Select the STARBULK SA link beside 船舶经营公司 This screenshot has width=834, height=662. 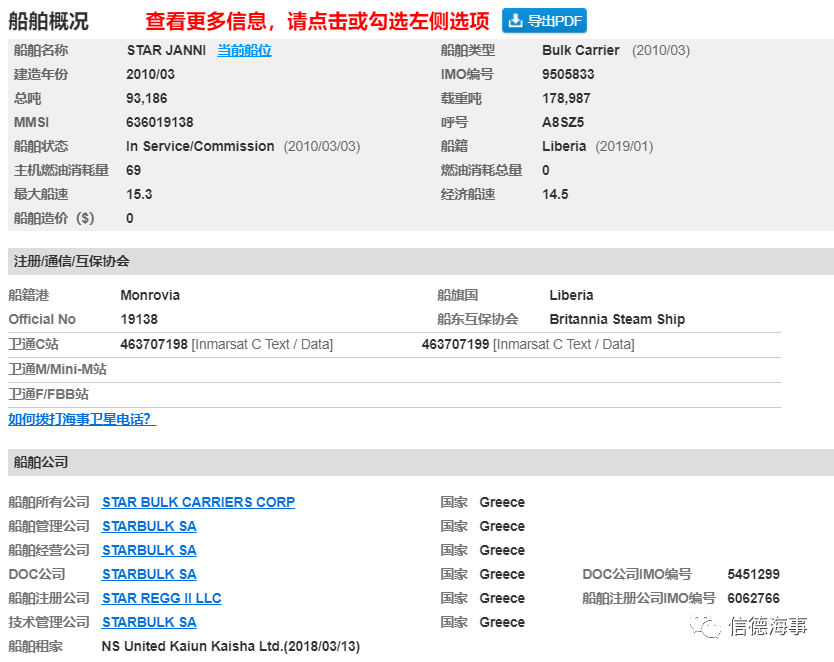149,550
